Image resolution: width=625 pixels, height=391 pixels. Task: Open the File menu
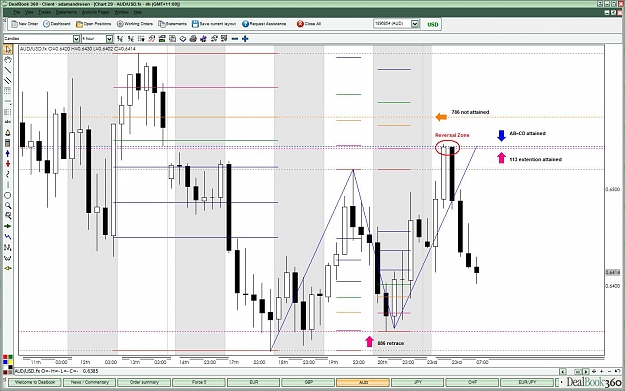click(x=16, y=12)
